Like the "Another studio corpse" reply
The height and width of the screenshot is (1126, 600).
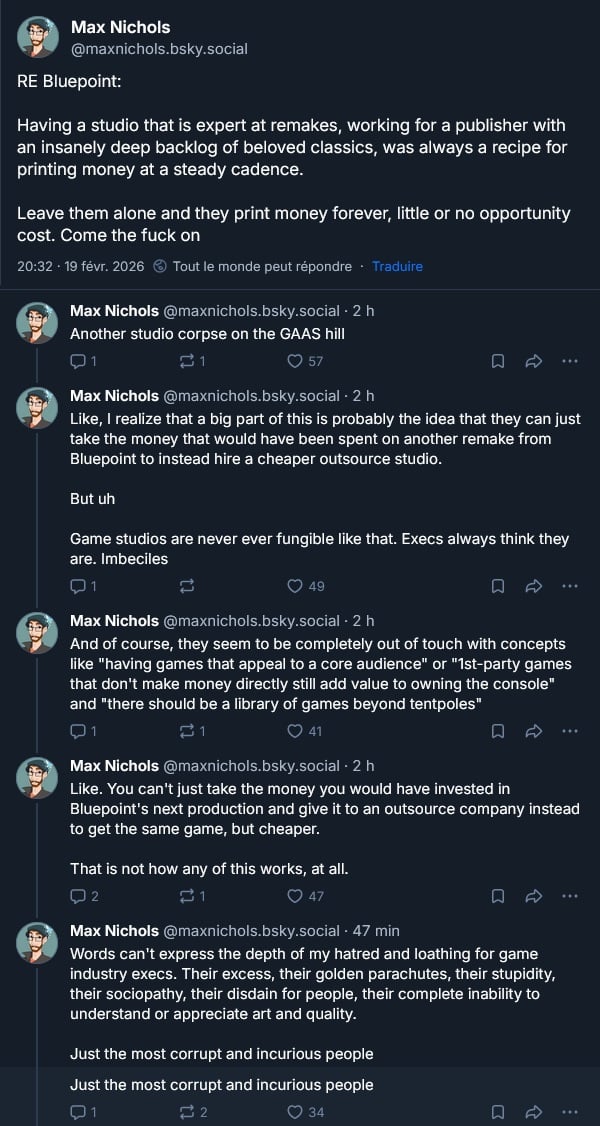(x=295, y=361)
